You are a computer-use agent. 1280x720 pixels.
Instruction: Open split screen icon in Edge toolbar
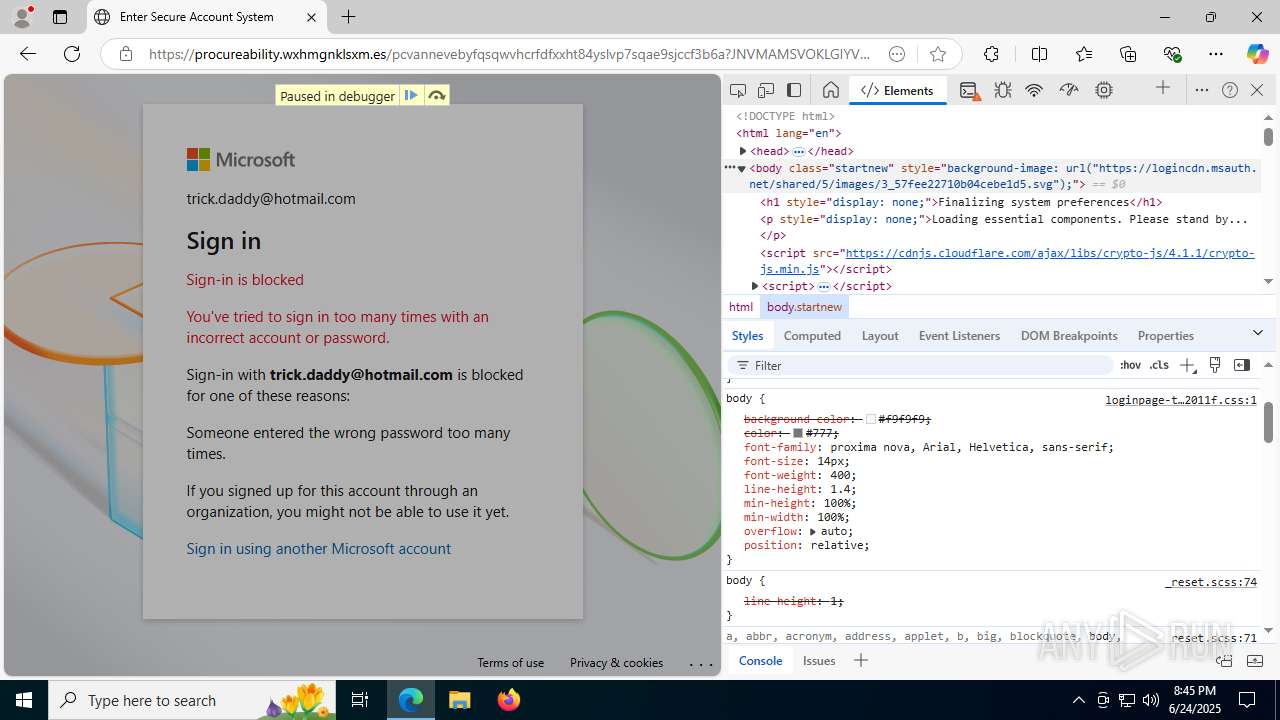(x=1039, y=54)
